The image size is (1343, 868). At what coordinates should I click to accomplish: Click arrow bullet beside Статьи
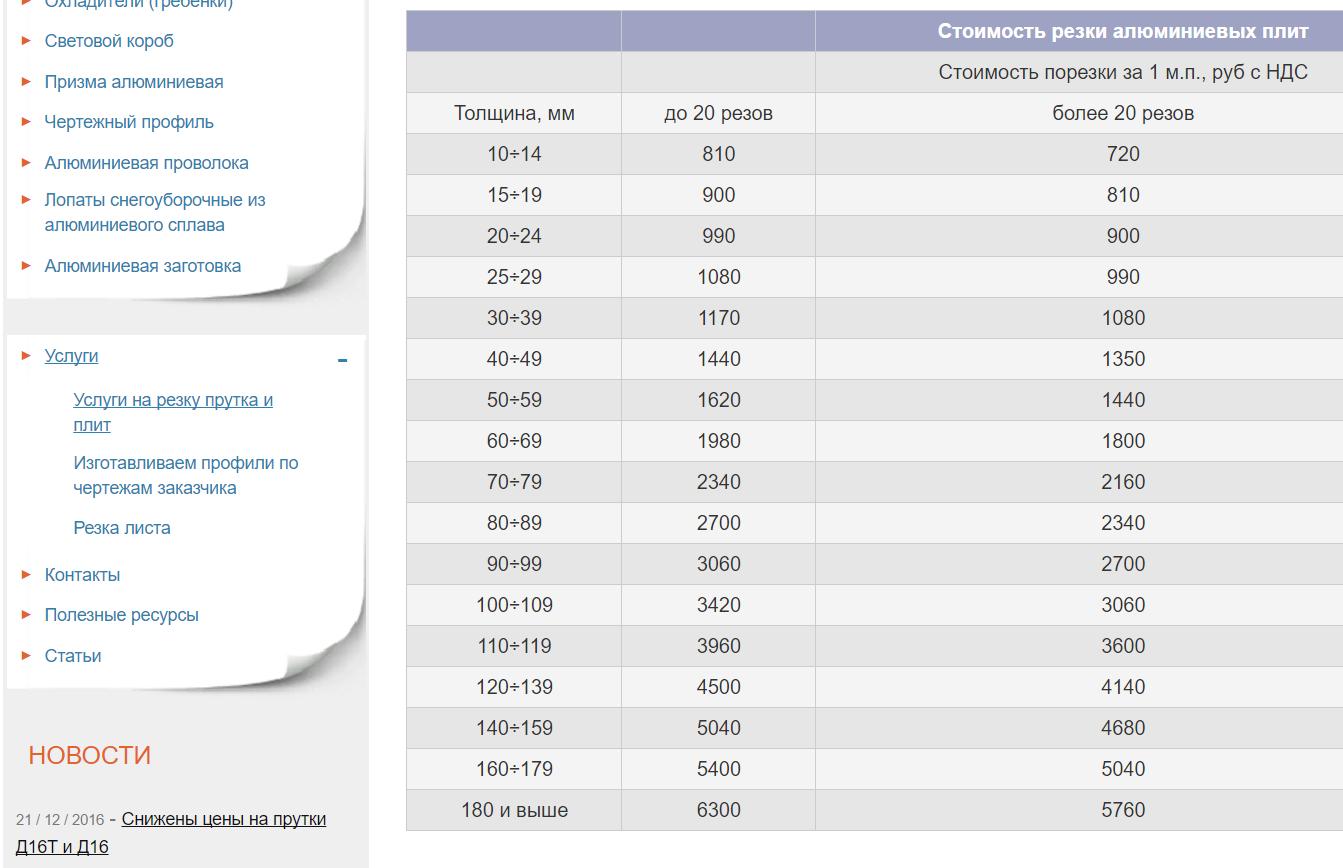point(27,655)
